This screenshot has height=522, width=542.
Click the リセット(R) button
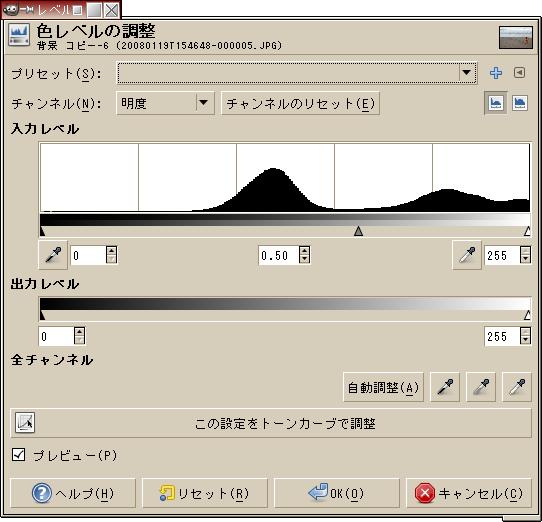point(205,493)
